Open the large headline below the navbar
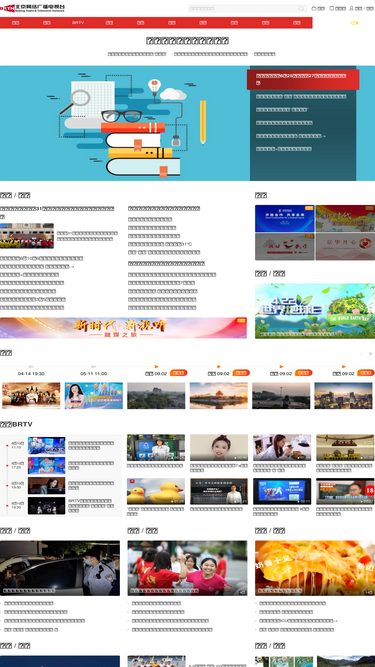Viewport: 375px width, 667px height. 188,41
